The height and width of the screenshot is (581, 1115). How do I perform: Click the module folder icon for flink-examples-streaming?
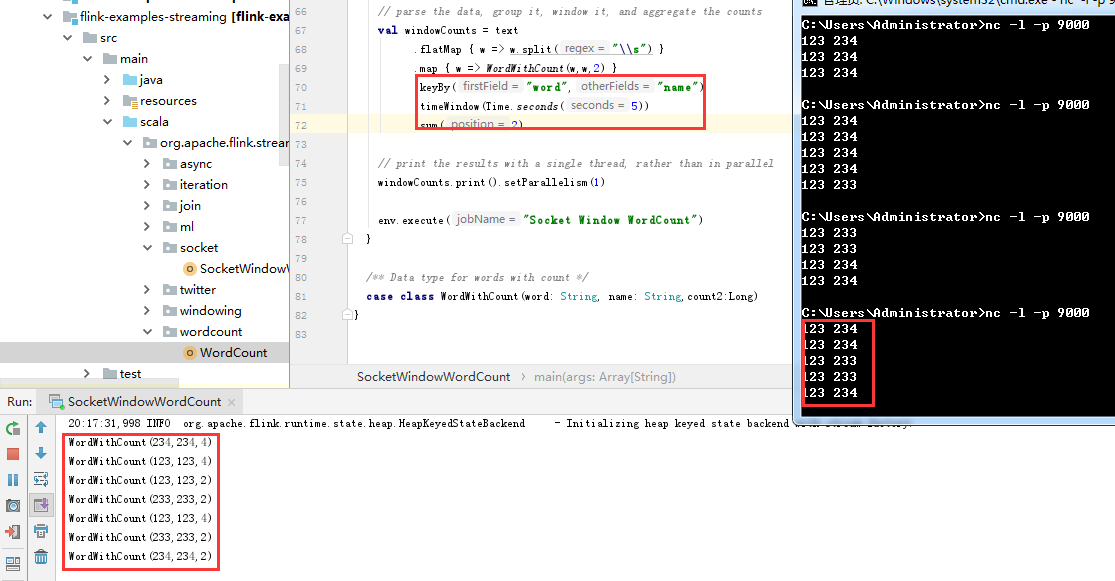click(x=70, y=17)
